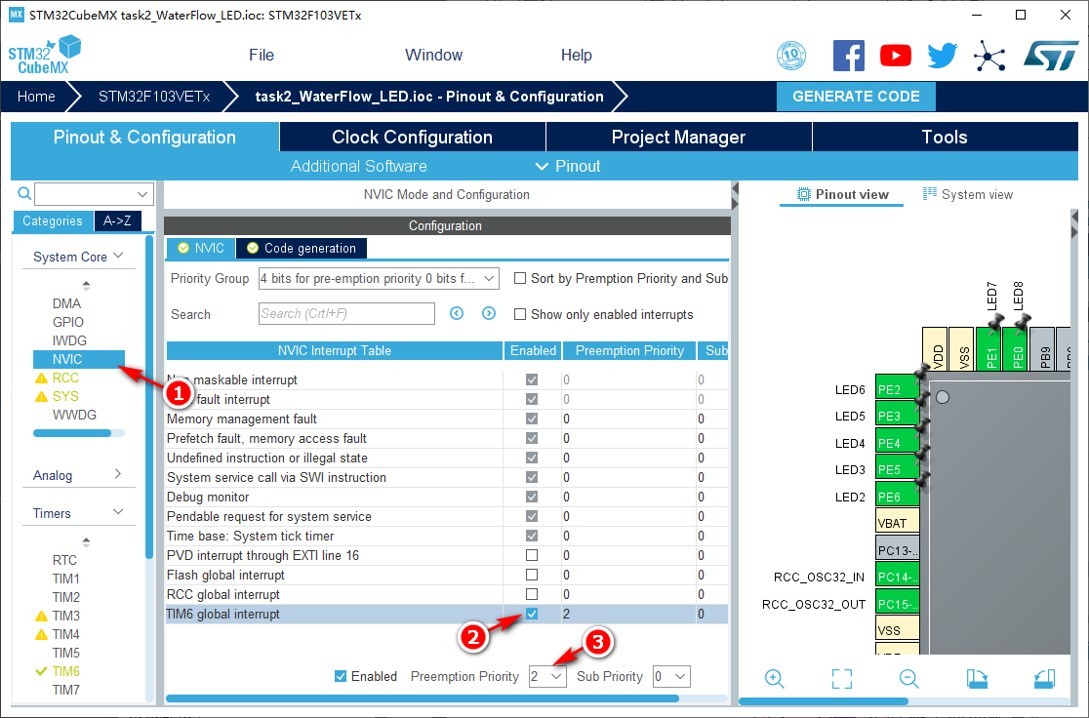Click the GENERATE CODE button
The height and width of the screenshot is (718, 1089).
click(x=856, y=97)
